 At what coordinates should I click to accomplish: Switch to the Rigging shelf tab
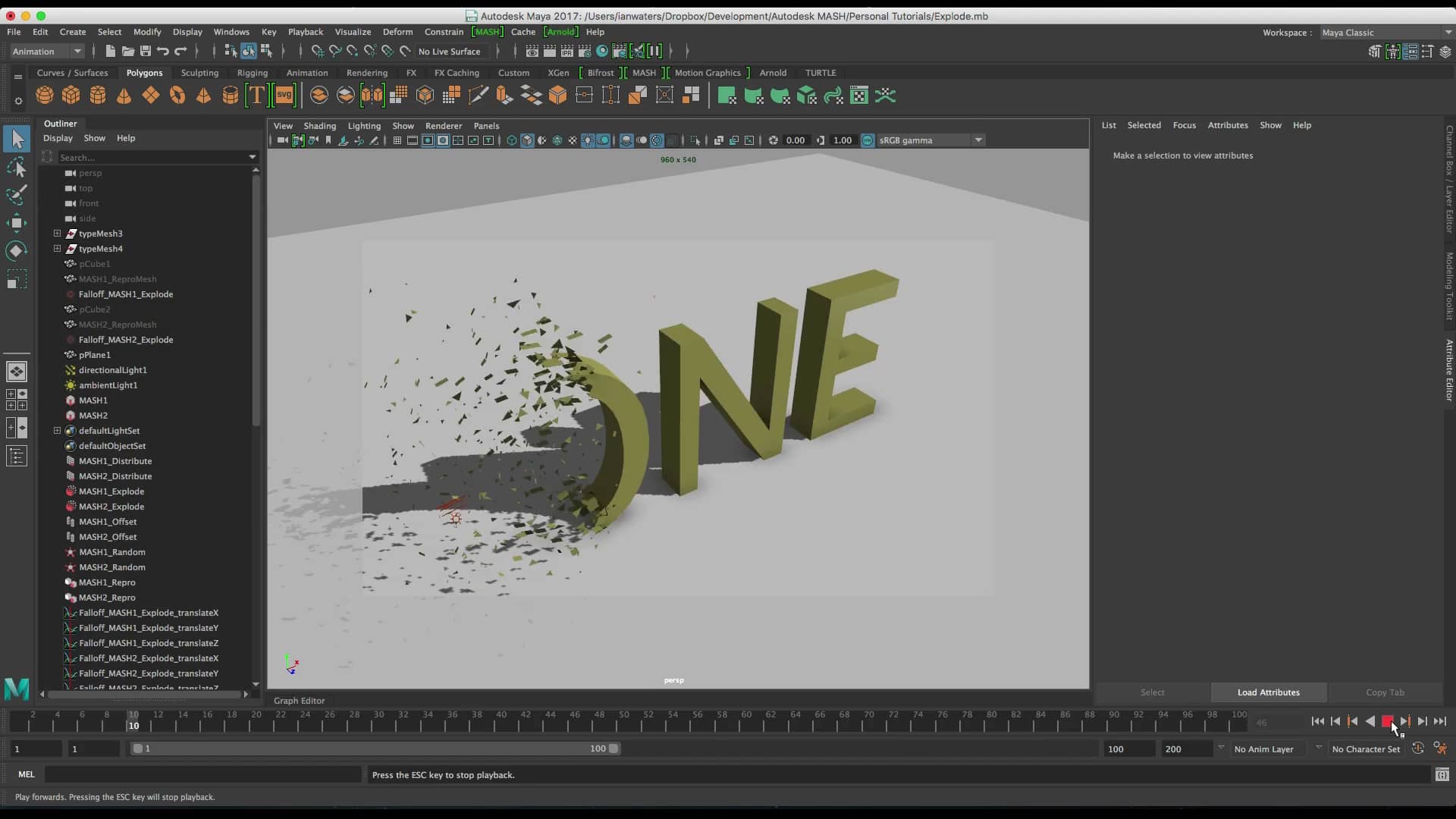(253, 73)
